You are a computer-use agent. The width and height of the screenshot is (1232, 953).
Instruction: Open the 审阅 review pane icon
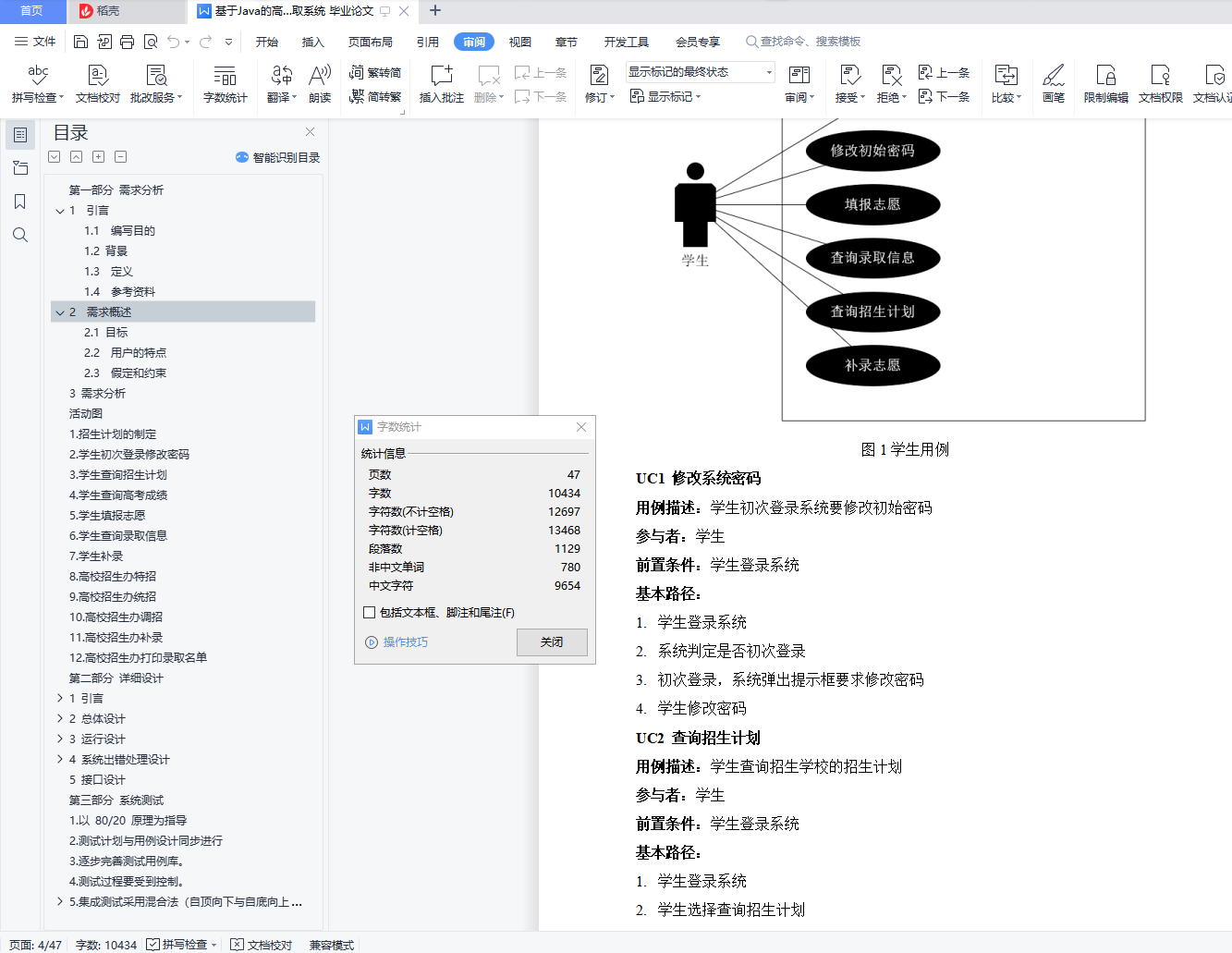pyautogui.click(x=799, y=75)
